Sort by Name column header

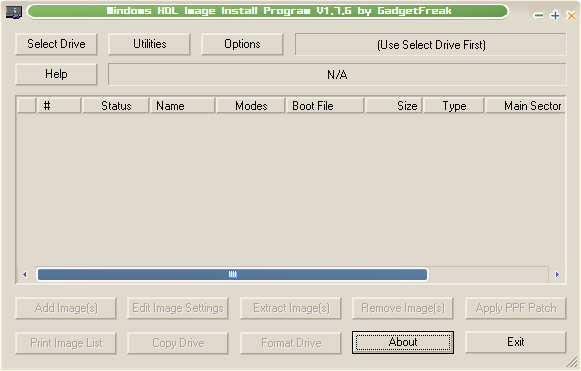(x=182, y=106)
